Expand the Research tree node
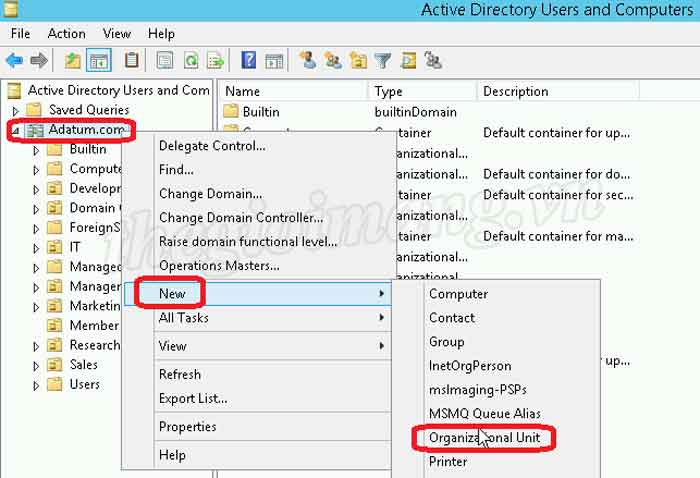This screenshot has width=700, height=478. (x=36, y=347)
